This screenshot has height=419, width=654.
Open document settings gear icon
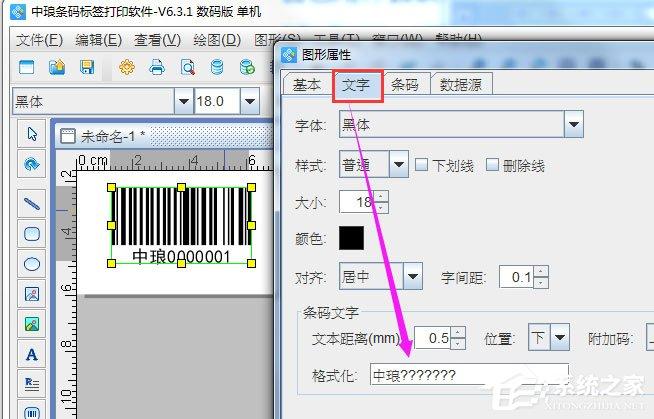tap(127, 68)
